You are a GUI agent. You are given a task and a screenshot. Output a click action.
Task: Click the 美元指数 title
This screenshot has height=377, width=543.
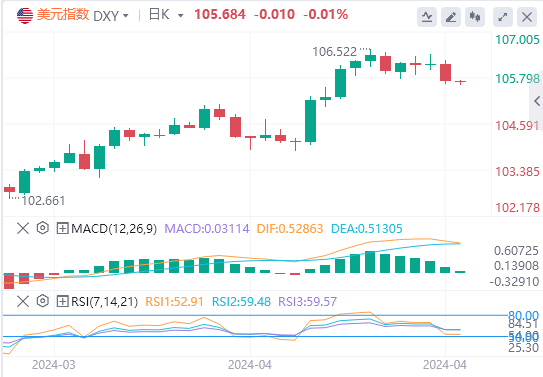[x=63, y=15]
